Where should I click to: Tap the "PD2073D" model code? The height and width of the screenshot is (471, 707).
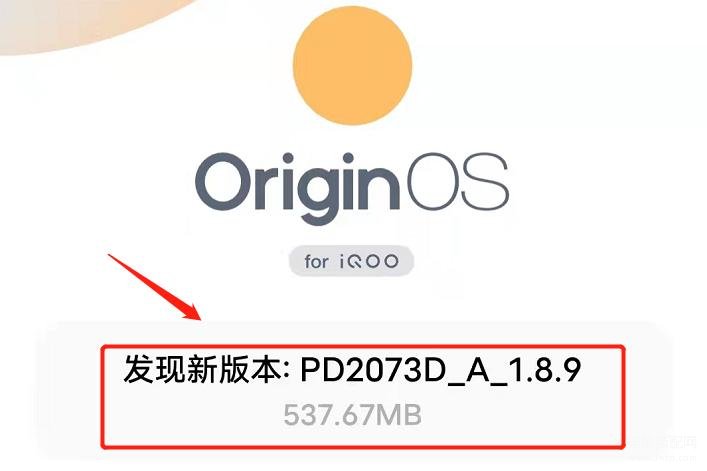click(x=372, y=369)
